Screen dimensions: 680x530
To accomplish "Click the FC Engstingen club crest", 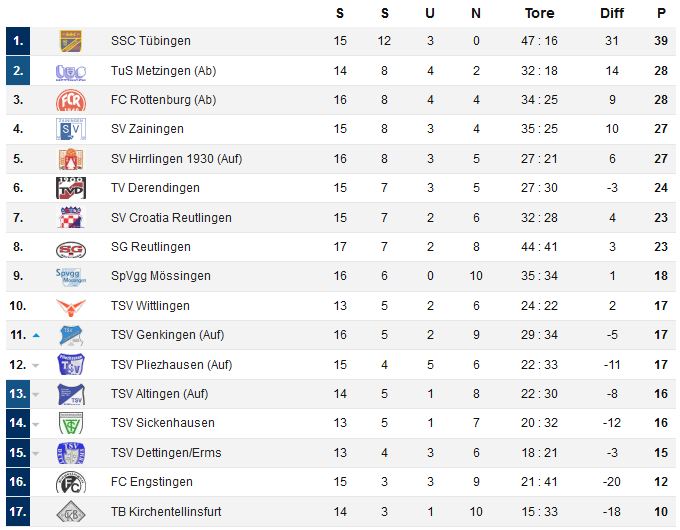I will coord(70,482).
